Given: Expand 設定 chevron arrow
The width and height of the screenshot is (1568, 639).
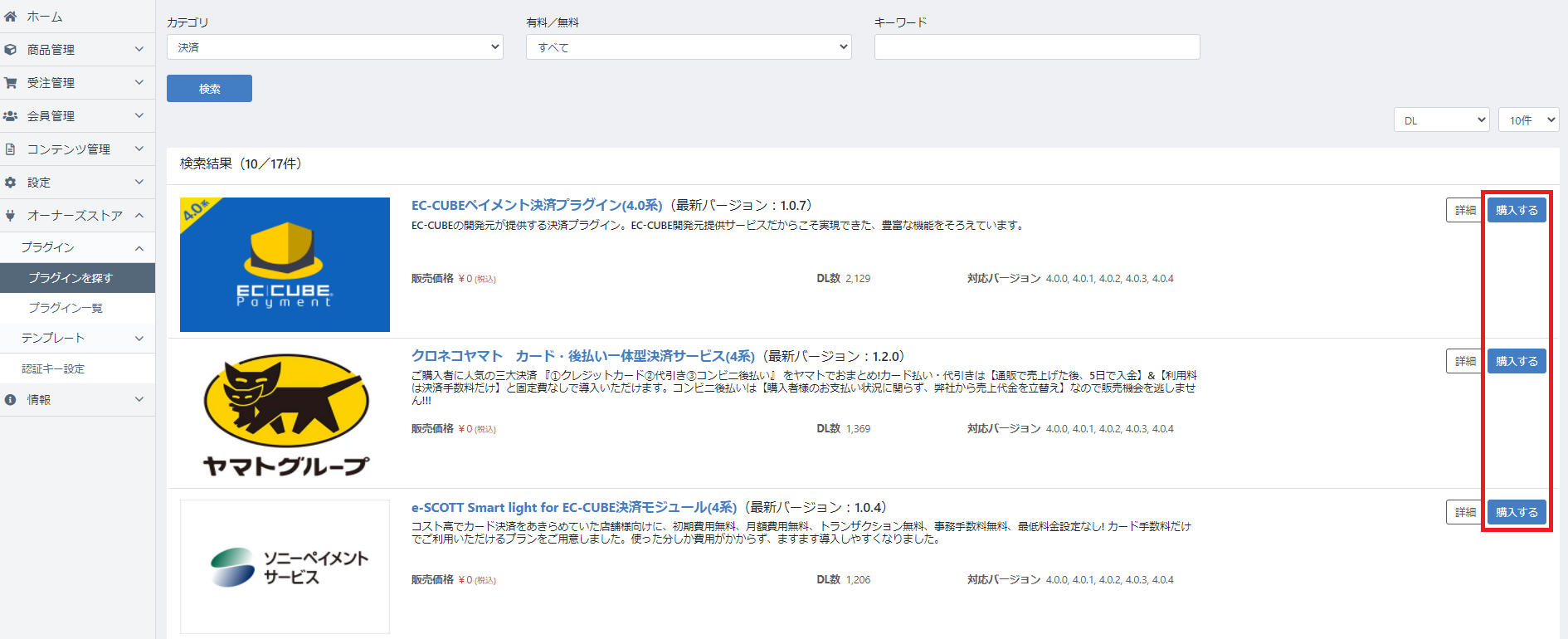Looking at the screenshot, I should (x=139, y=183).
